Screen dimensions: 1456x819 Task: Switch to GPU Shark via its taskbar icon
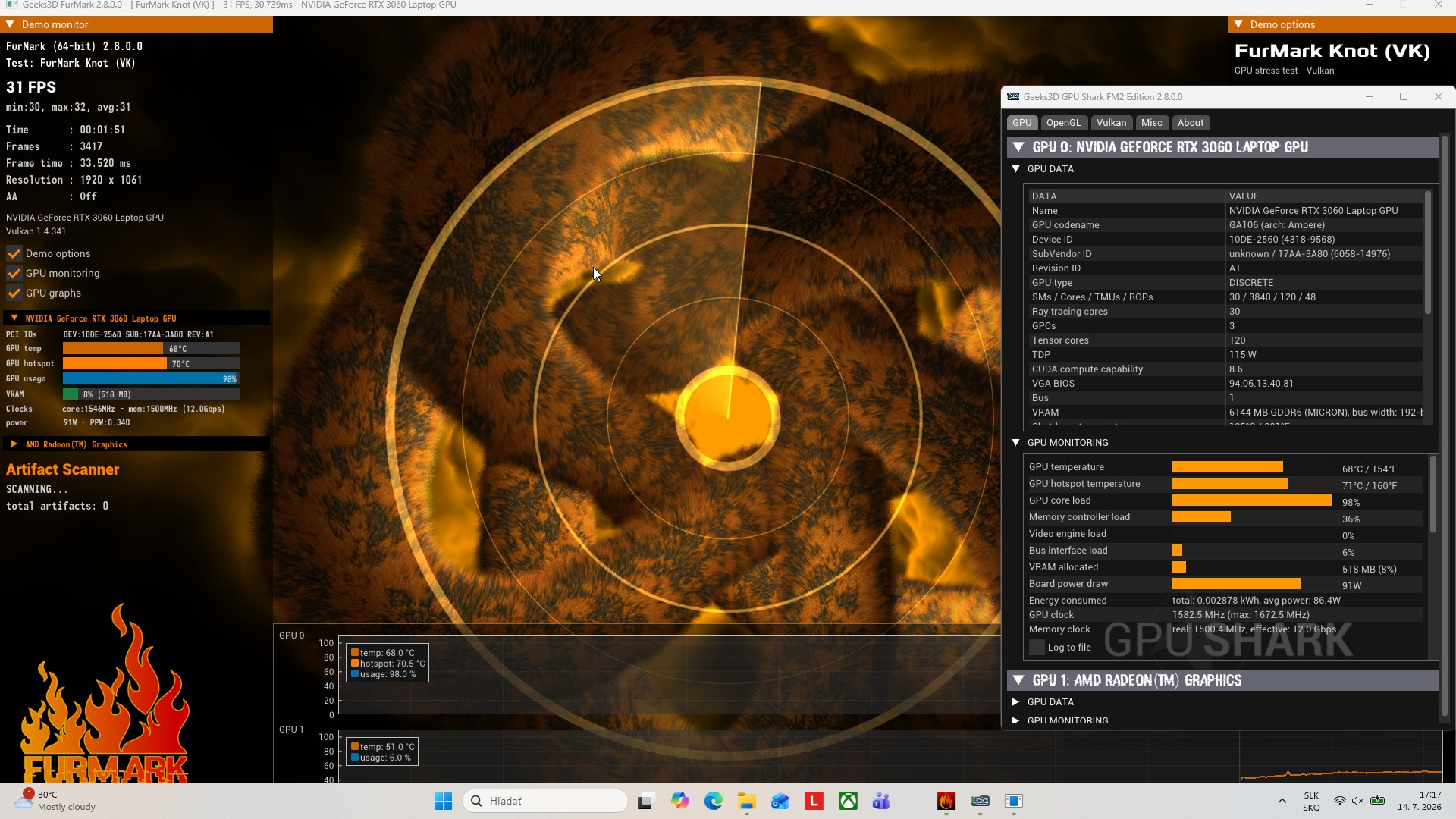click(x=981, y=801)
